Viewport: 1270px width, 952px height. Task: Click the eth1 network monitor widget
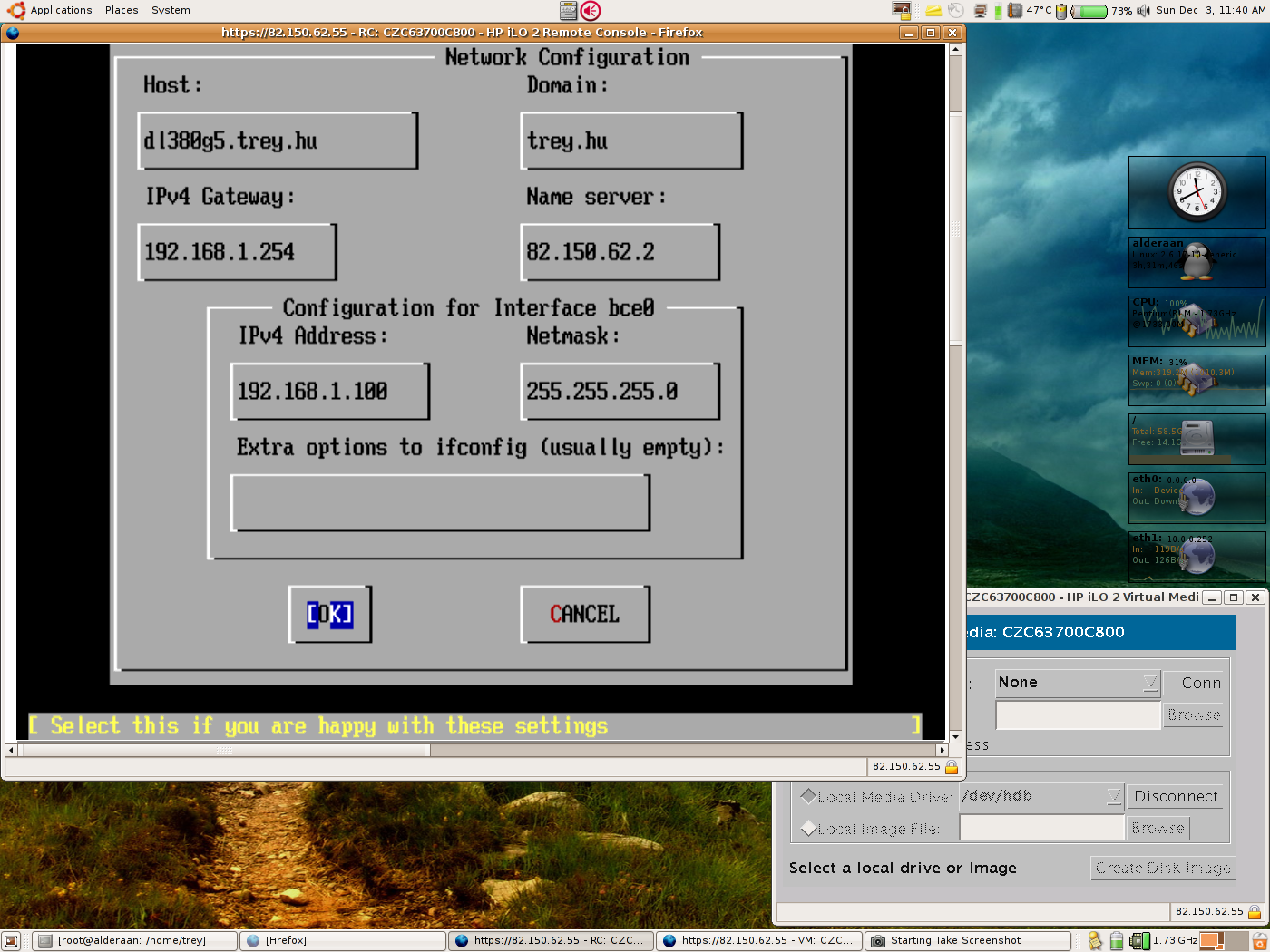click(1197, 556)
